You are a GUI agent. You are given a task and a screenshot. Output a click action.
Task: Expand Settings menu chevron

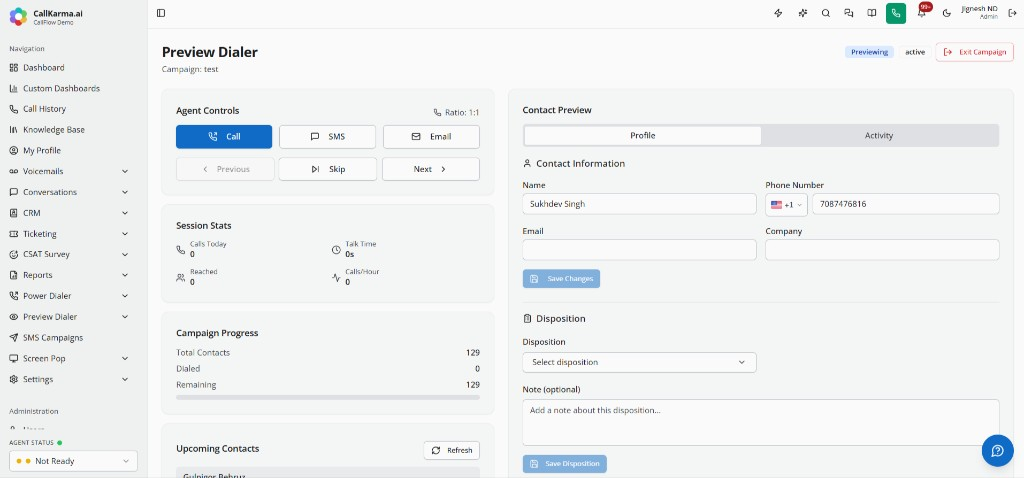[125, 379]
